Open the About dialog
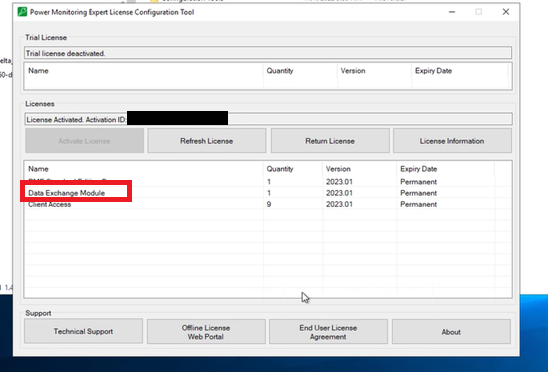 pyautogui.click(x=451, y=332)
